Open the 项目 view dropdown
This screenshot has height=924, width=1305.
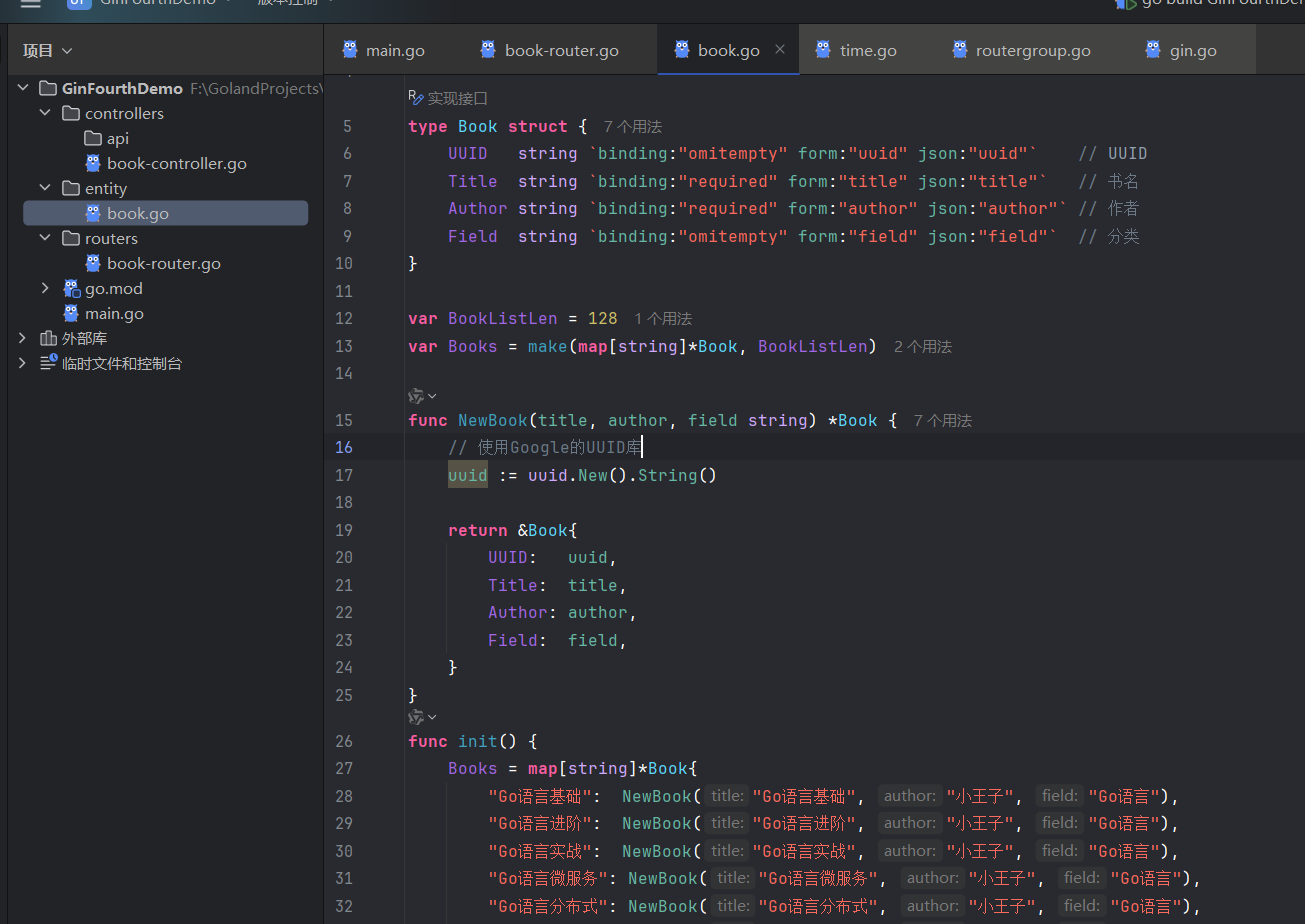[48, 50]
